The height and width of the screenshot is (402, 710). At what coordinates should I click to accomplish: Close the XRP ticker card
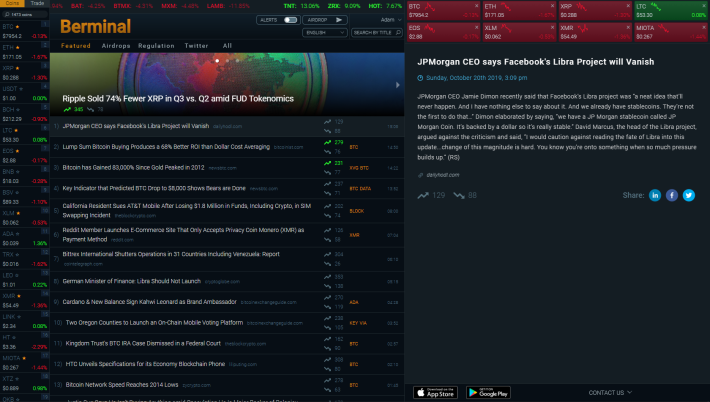pyautogui.click(x=628, y=6)
